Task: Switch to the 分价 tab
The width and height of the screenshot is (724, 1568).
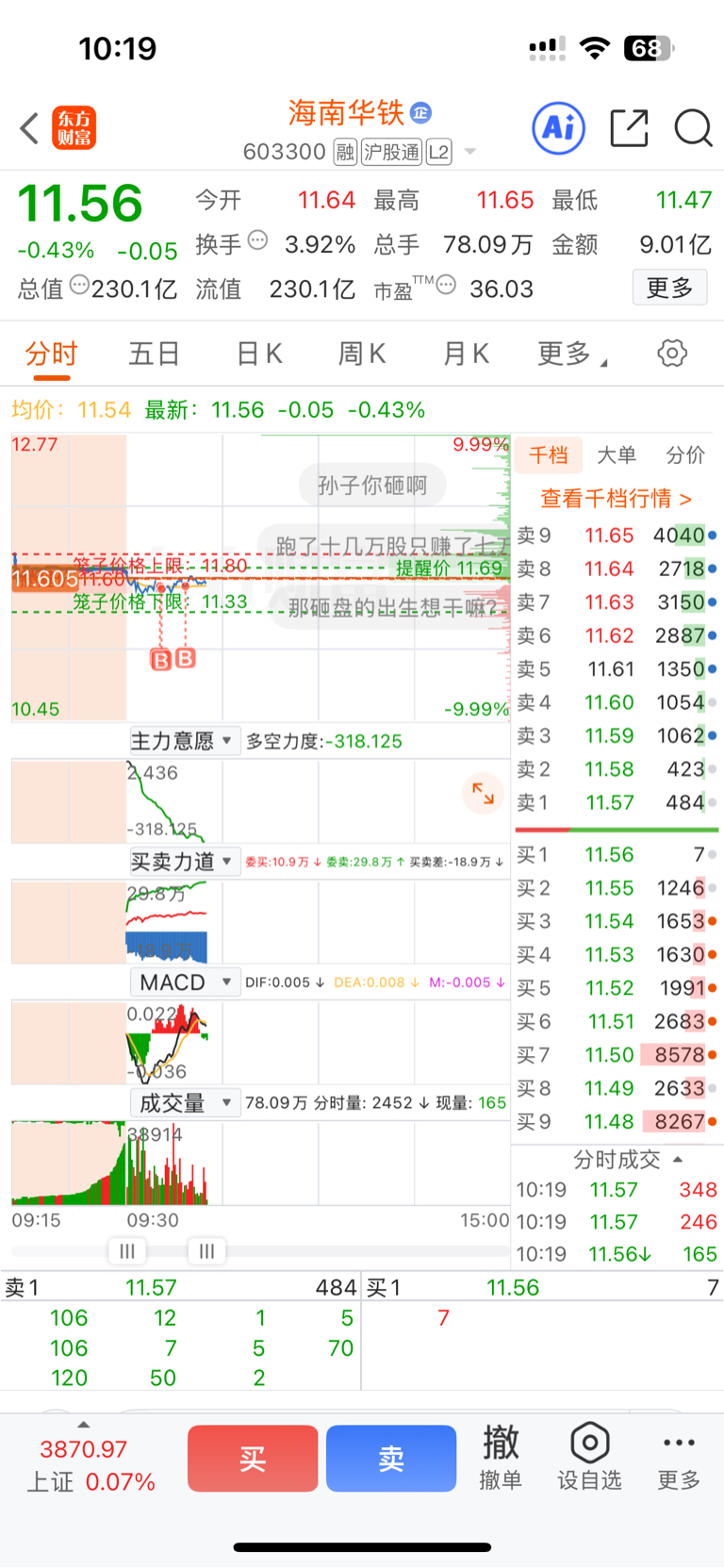Action: coord(685,455)
